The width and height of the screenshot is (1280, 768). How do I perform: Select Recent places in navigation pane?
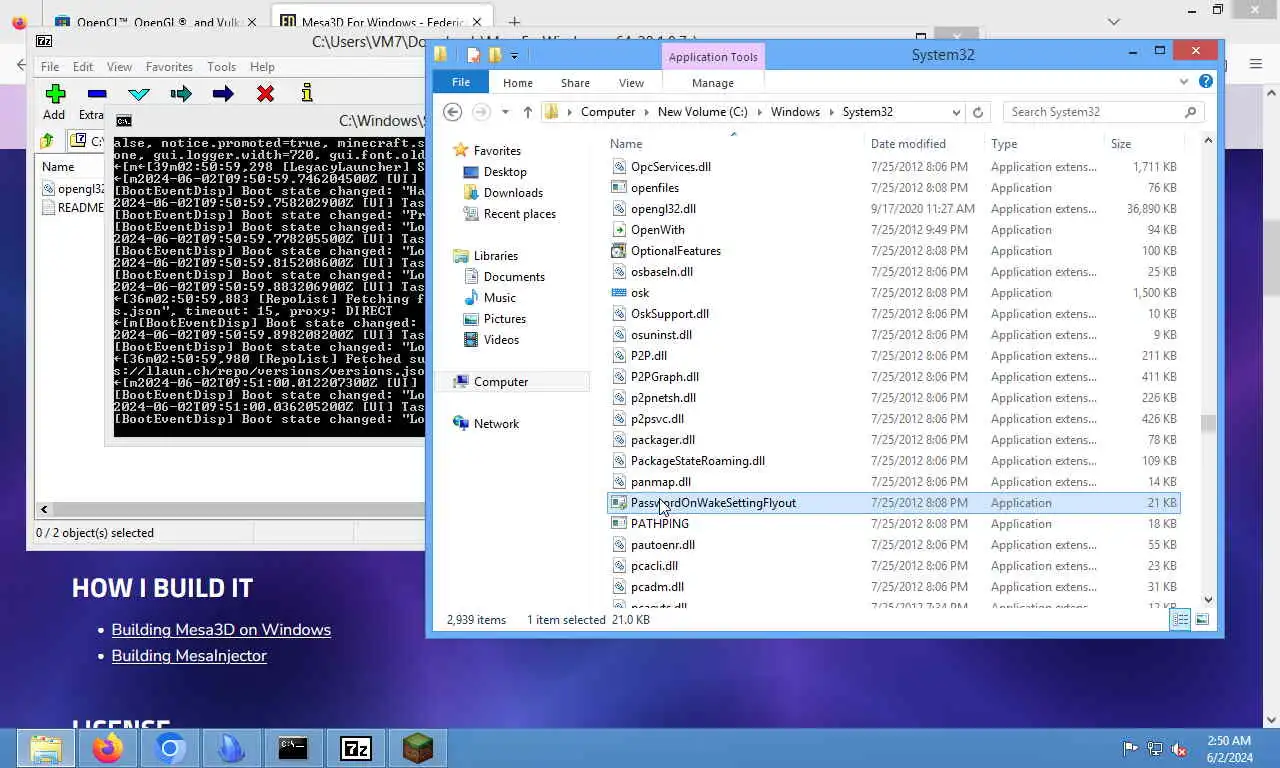pyautogui.click(x=519, y=214)
